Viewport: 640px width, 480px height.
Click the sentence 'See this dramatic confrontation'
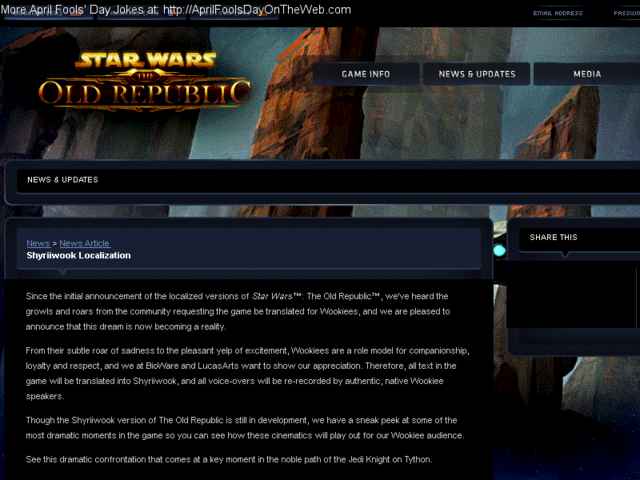(229, 459)
